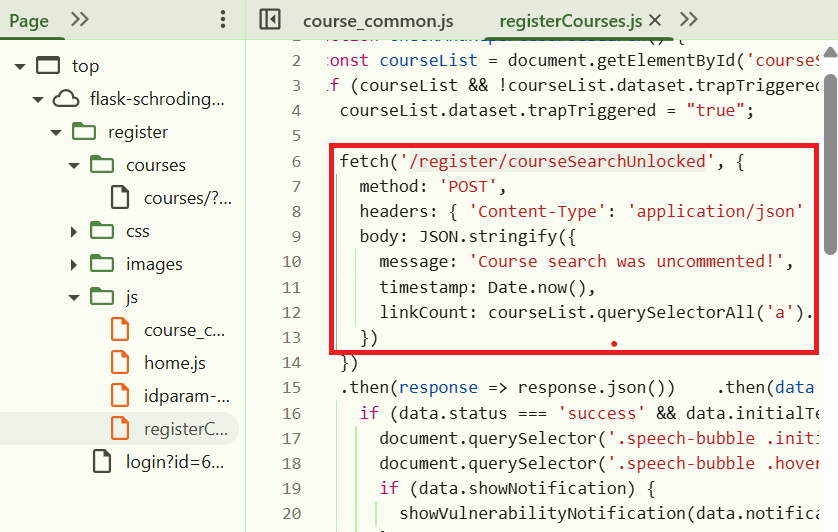Toggle the navigator sidebar panel icon
The image size is (838, 532).
[270, 20]
